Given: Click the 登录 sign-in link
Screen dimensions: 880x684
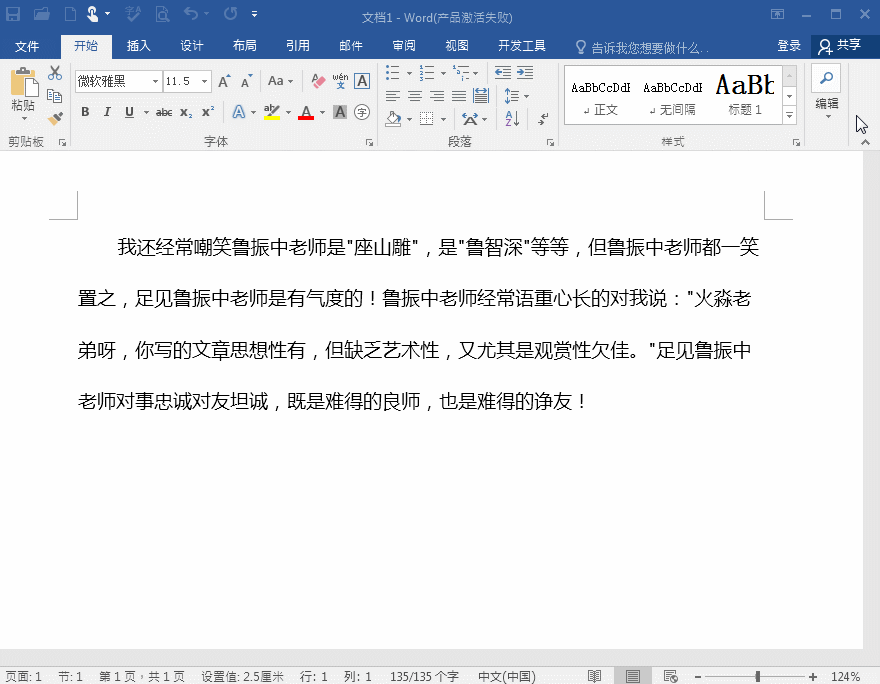Looking at the screenshot, I should pos(789,46).
